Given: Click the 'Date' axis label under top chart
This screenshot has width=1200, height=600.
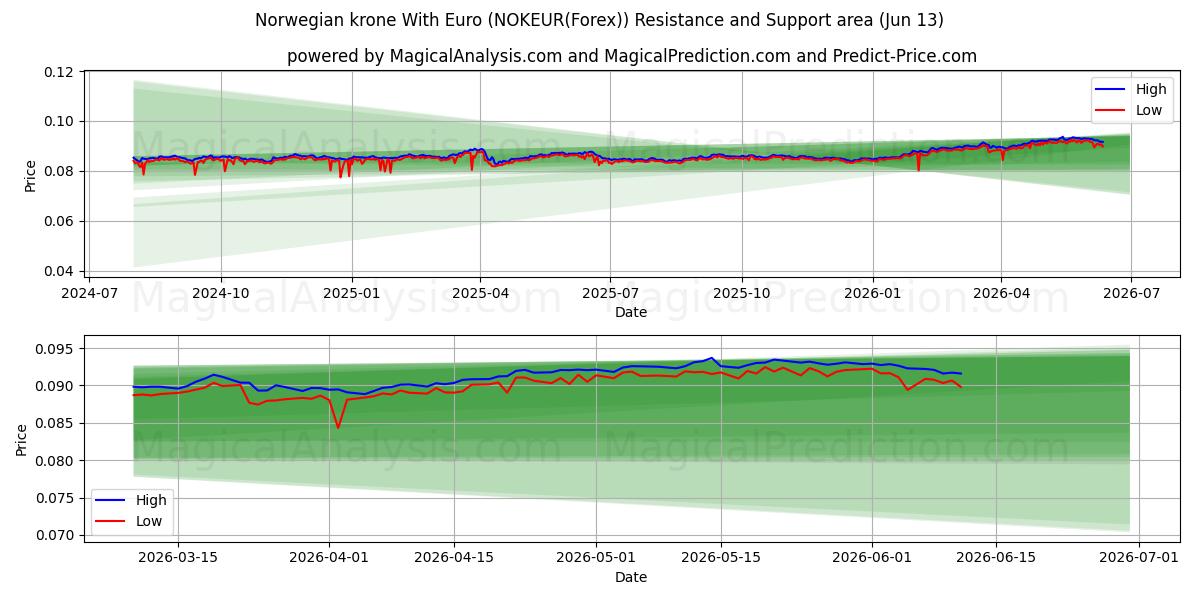Looking at the screenshot, I should point(631,312).
